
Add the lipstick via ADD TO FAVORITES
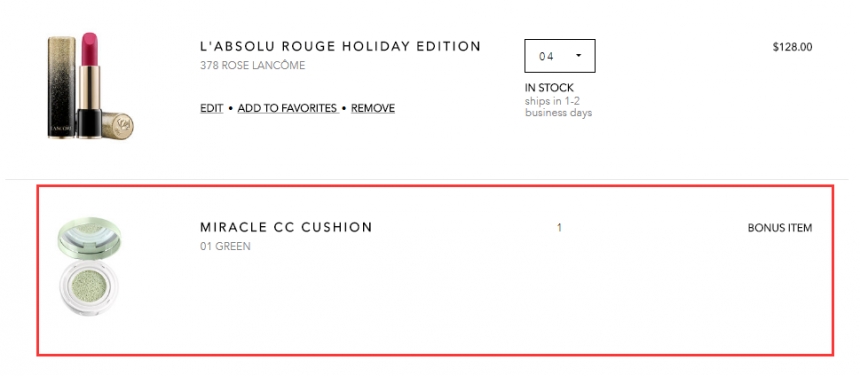click(x=287, y=109)
